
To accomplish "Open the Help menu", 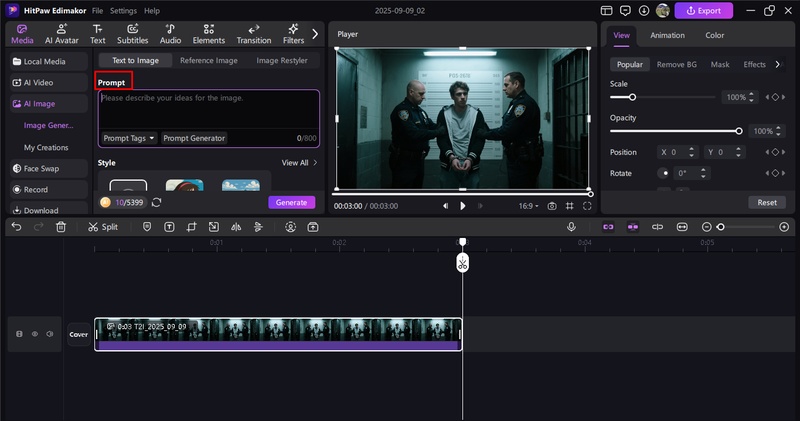I will 152,11.
